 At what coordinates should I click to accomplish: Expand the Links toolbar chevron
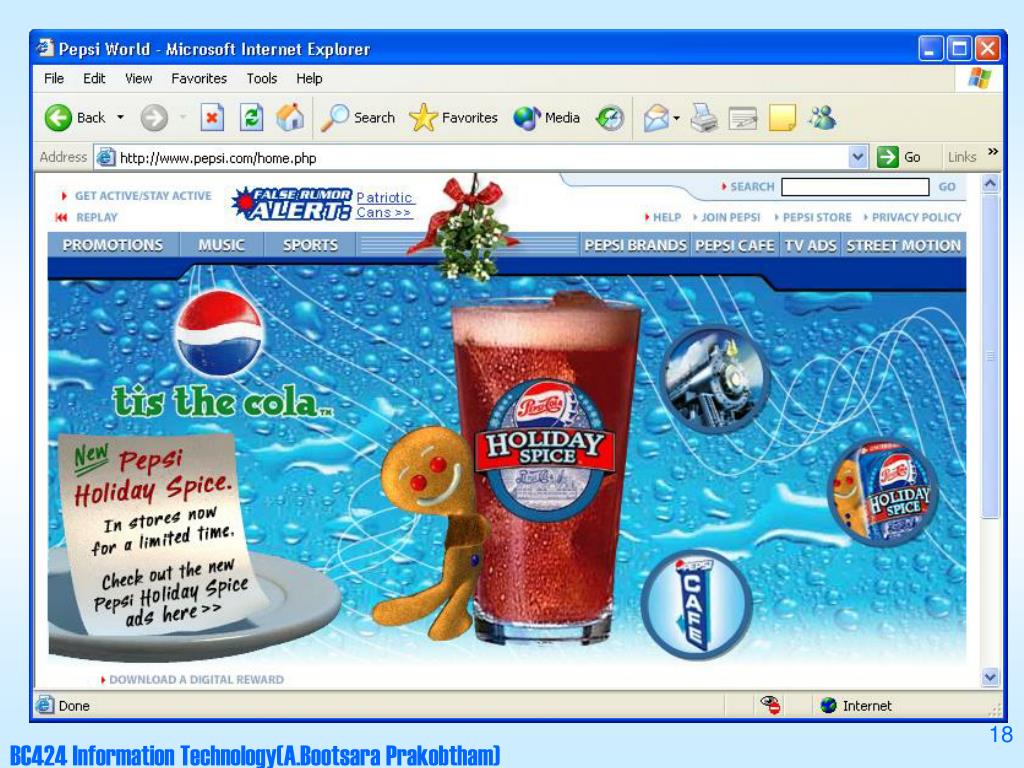pyautogui.click(x=993, y=152)
